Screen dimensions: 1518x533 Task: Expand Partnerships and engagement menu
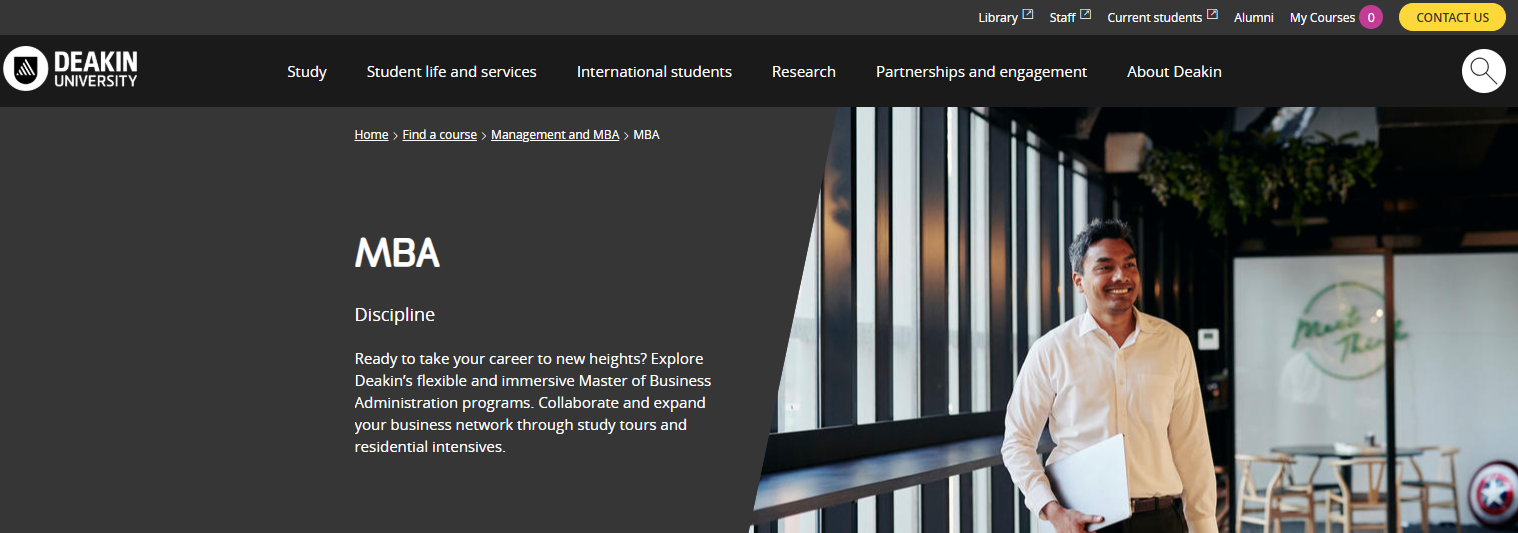981,72
